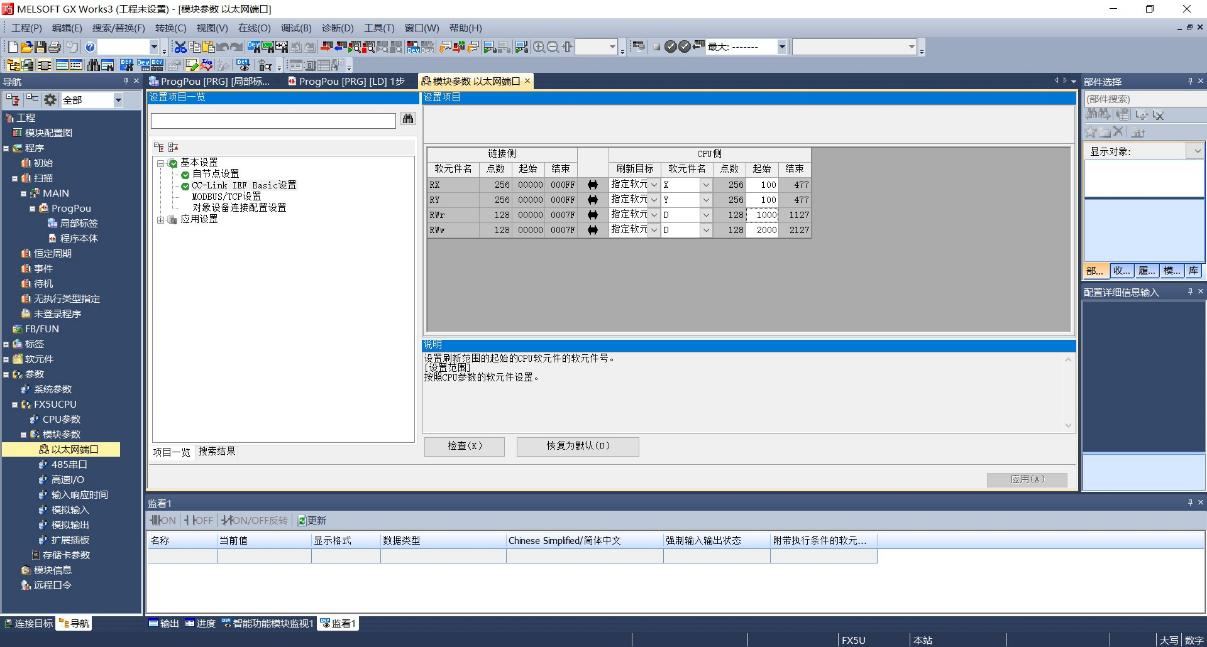The image size is (1207, 647).
Task: Switch to ProgPou [PRG] [LD] 1步 tab
Action: (x=345, y=81)
